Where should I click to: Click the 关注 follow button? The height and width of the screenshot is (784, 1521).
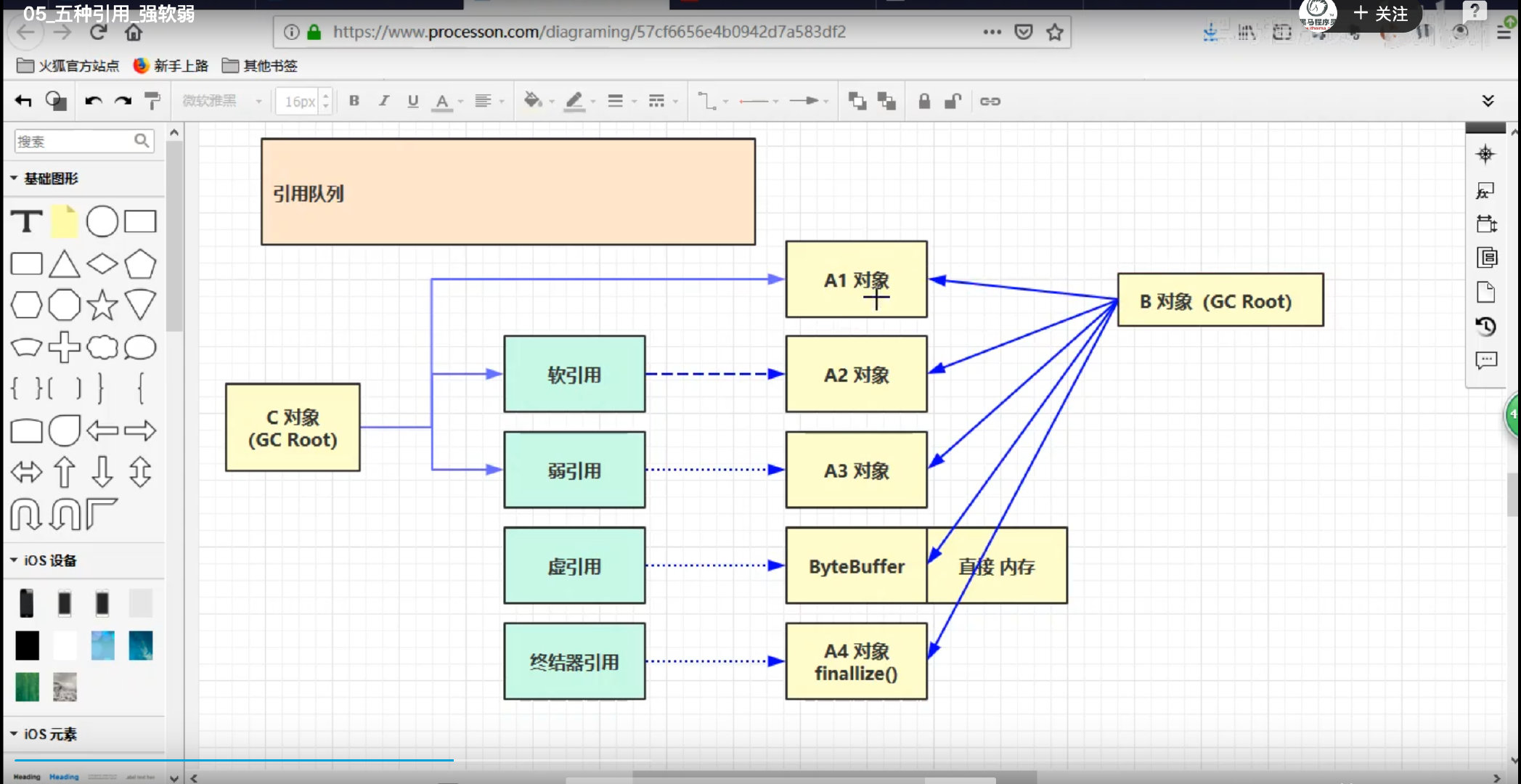(x=1380, y=14)
